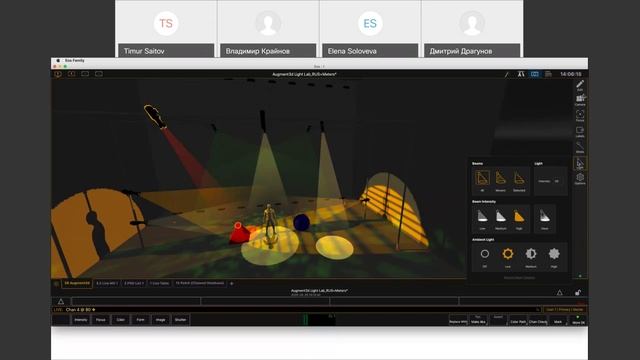Set Ambient Light to Low
640x360 pixels.
508,257
